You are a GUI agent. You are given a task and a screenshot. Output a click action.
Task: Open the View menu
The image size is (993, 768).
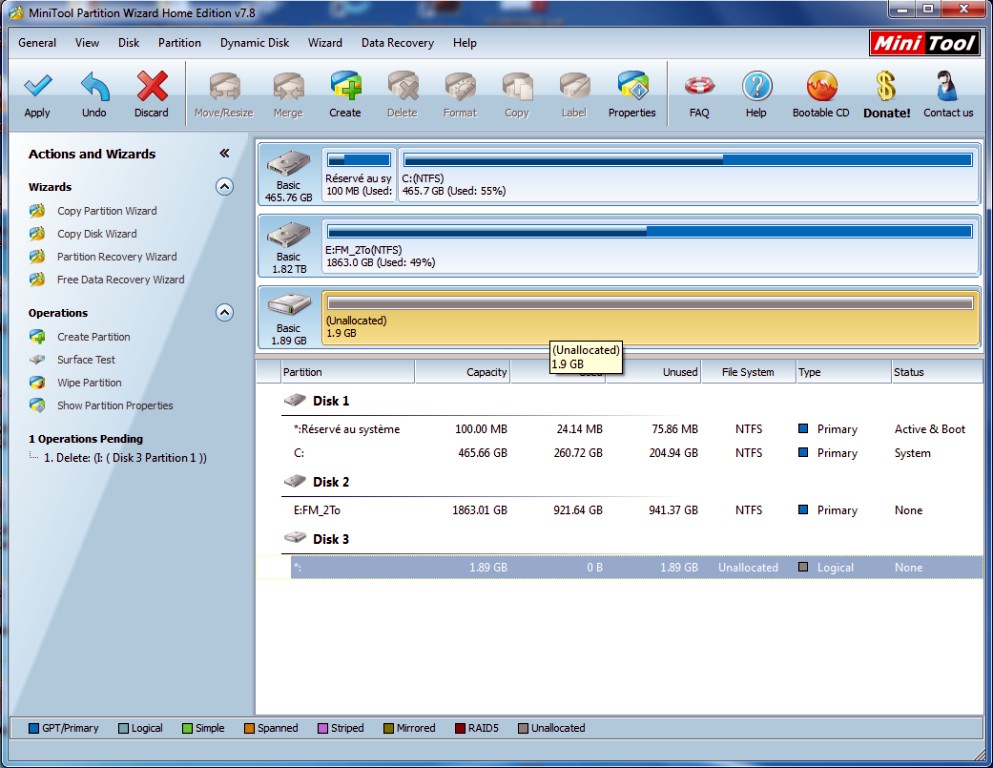[87, 43]
